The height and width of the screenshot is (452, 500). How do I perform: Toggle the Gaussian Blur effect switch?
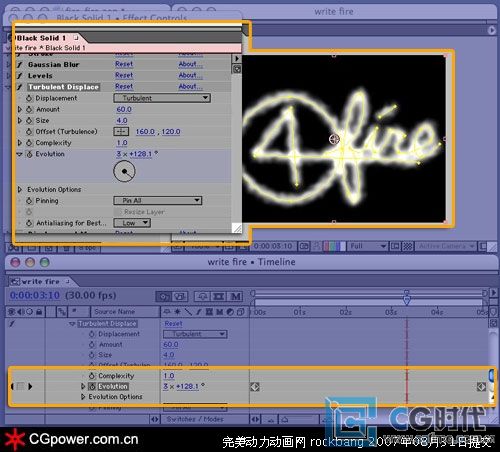click(20, 65)
